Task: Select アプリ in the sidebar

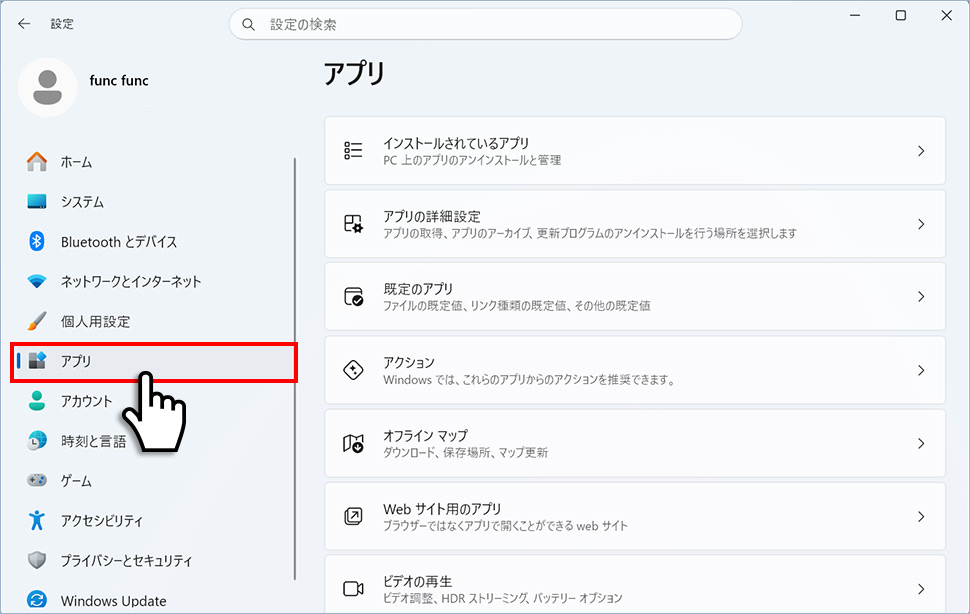Action: point(154,362)
